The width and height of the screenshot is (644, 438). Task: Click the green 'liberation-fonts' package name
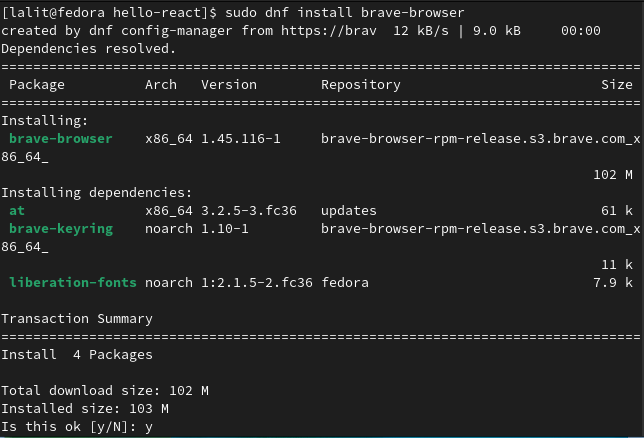(x=73, y=283)
